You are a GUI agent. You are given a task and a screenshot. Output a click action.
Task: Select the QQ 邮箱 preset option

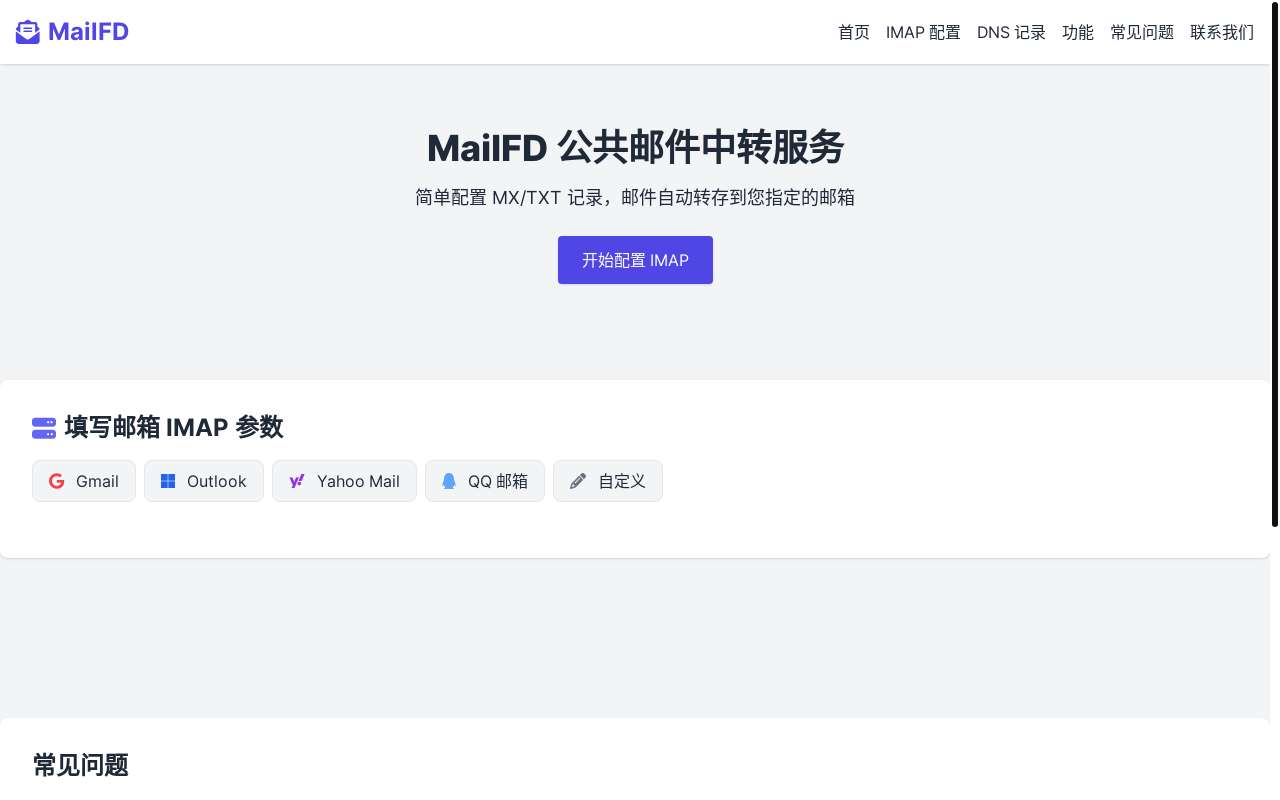click(x=485, y=481)
